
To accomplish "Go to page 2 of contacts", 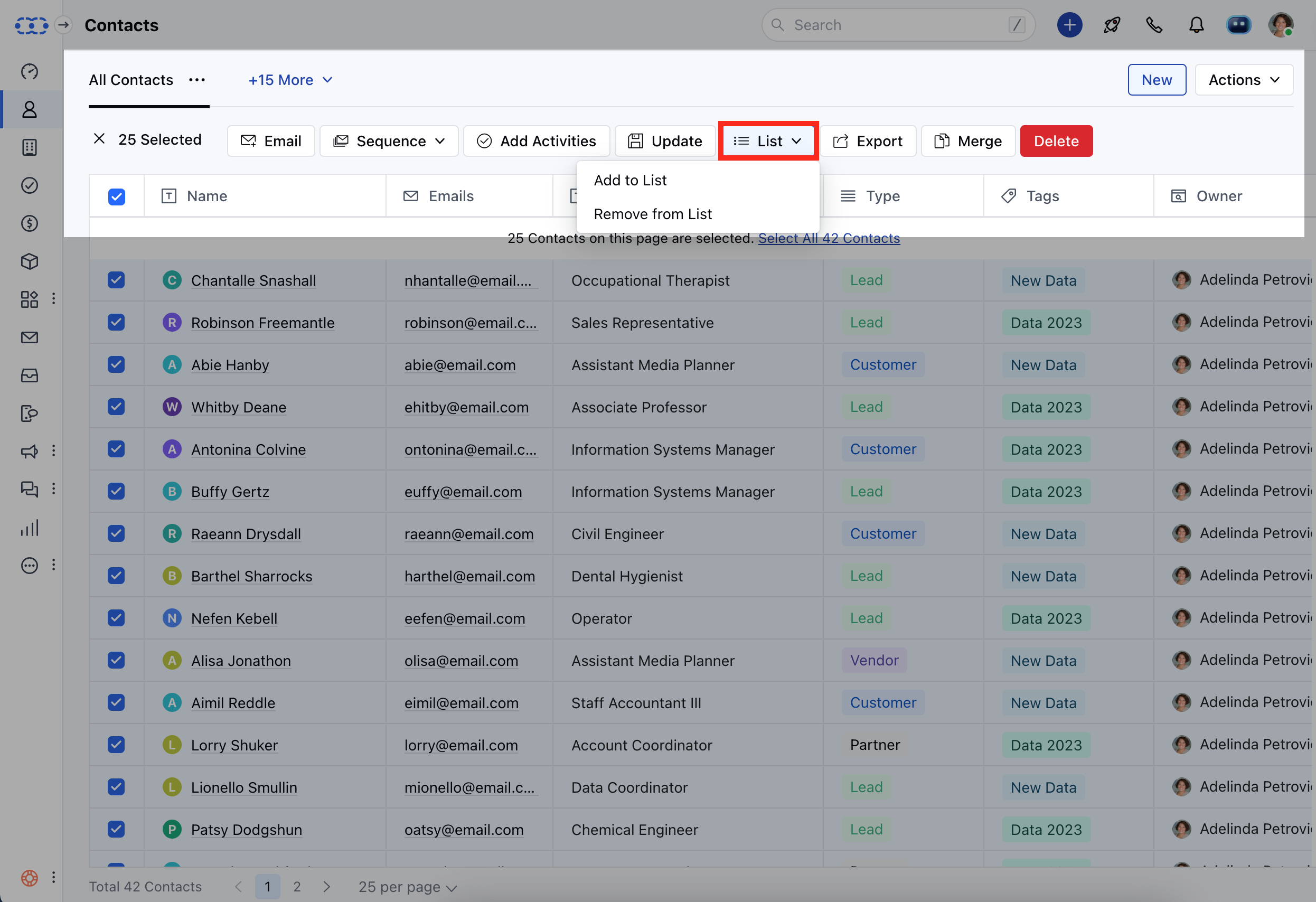I will click(x=297, y=887).
